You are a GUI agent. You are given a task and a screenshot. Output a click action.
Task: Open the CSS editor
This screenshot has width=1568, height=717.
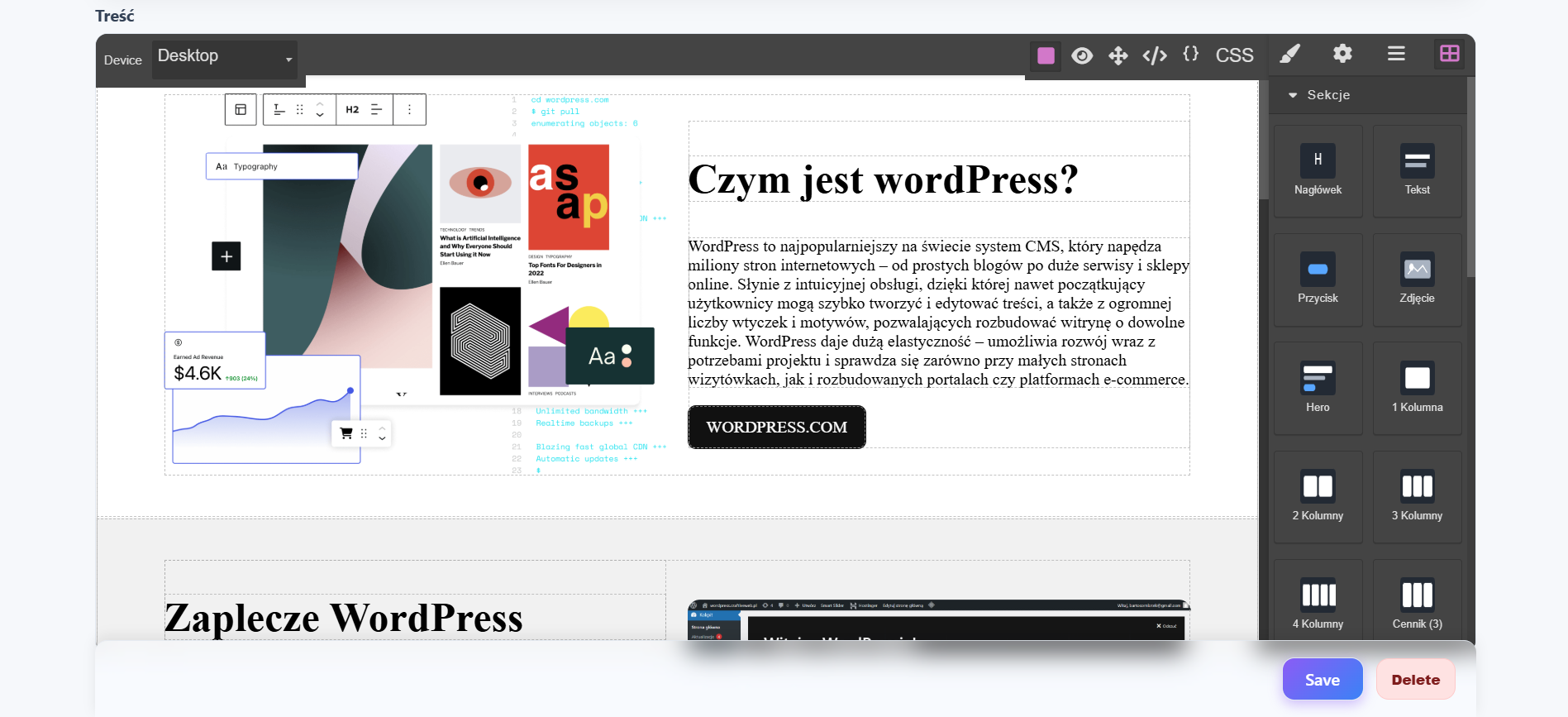[1234, 55]
